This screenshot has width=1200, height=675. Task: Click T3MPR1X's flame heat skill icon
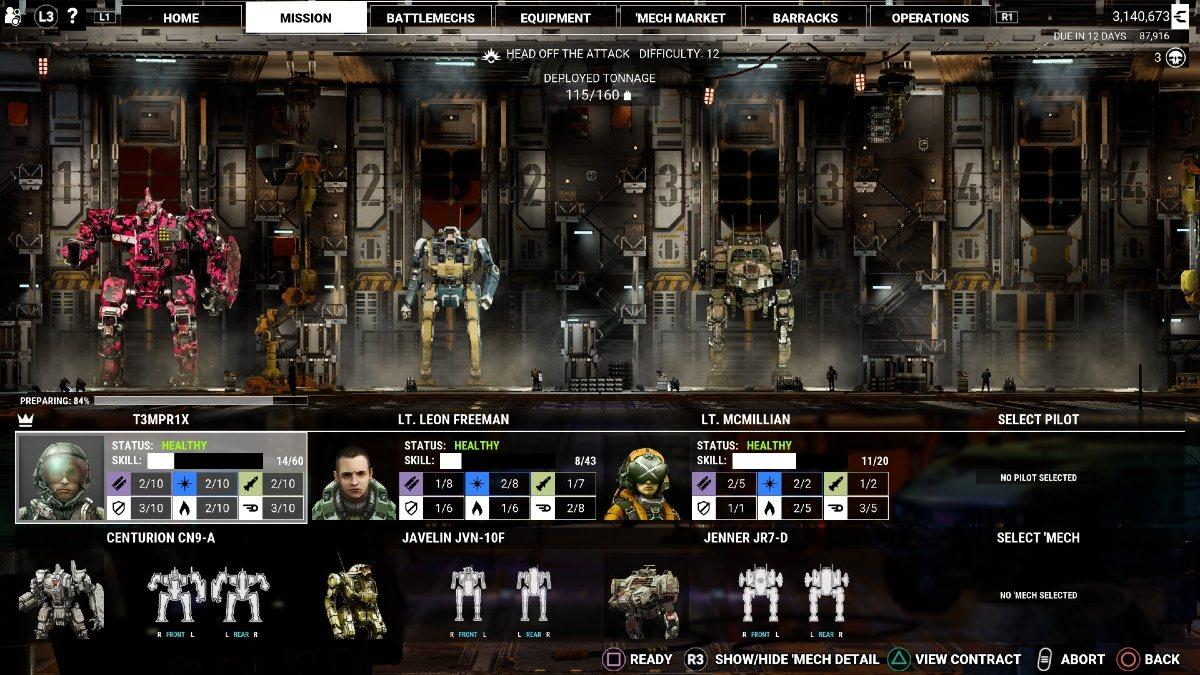tap(187, 509)
